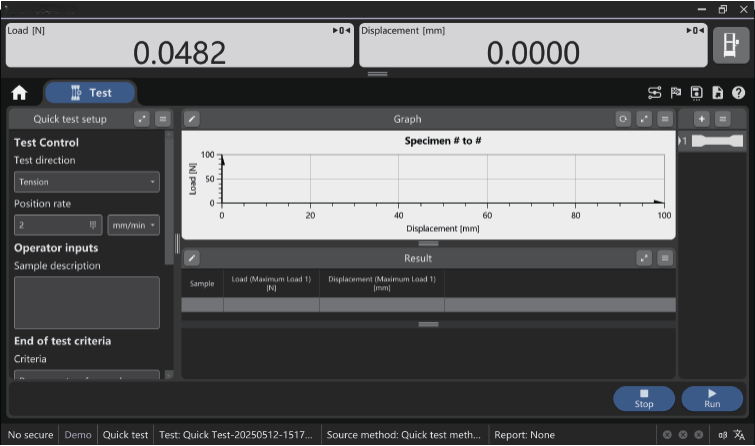This screenshot has height=446, width=755.
Task: Open the Test direction Tension dropdown
Action: 86,182
